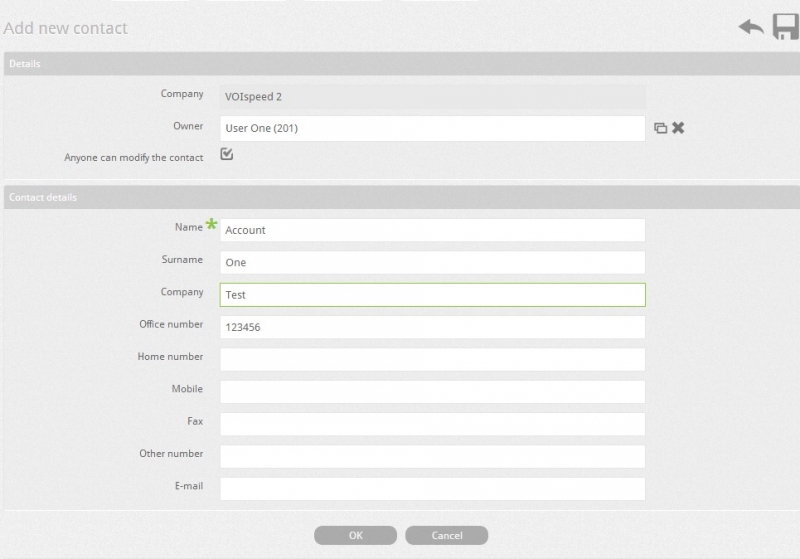
Task: Click contact Company field containing Test
Action: pyautogui.click(x=433, y=295)
